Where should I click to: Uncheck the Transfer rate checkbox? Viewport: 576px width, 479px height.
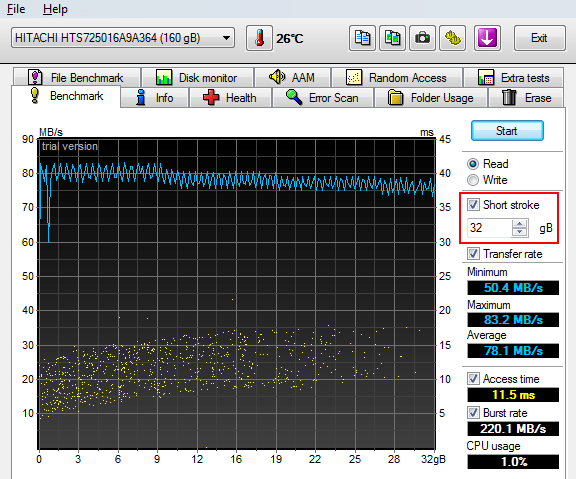point(473,253)
